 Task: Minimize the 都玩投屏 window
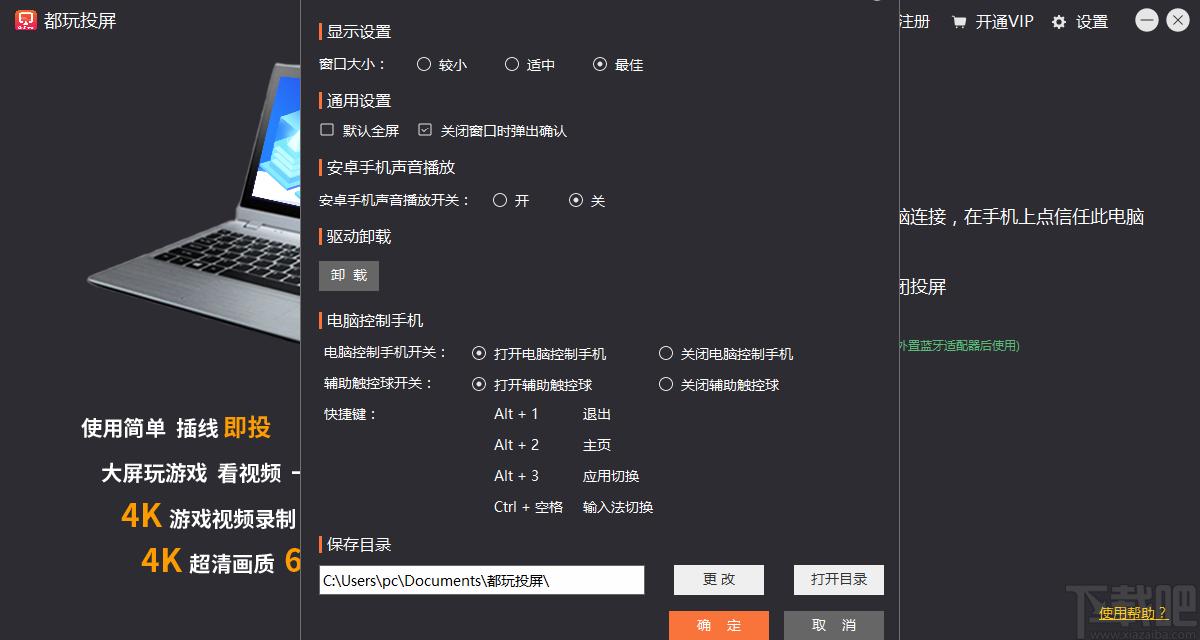pos(1147,20)
